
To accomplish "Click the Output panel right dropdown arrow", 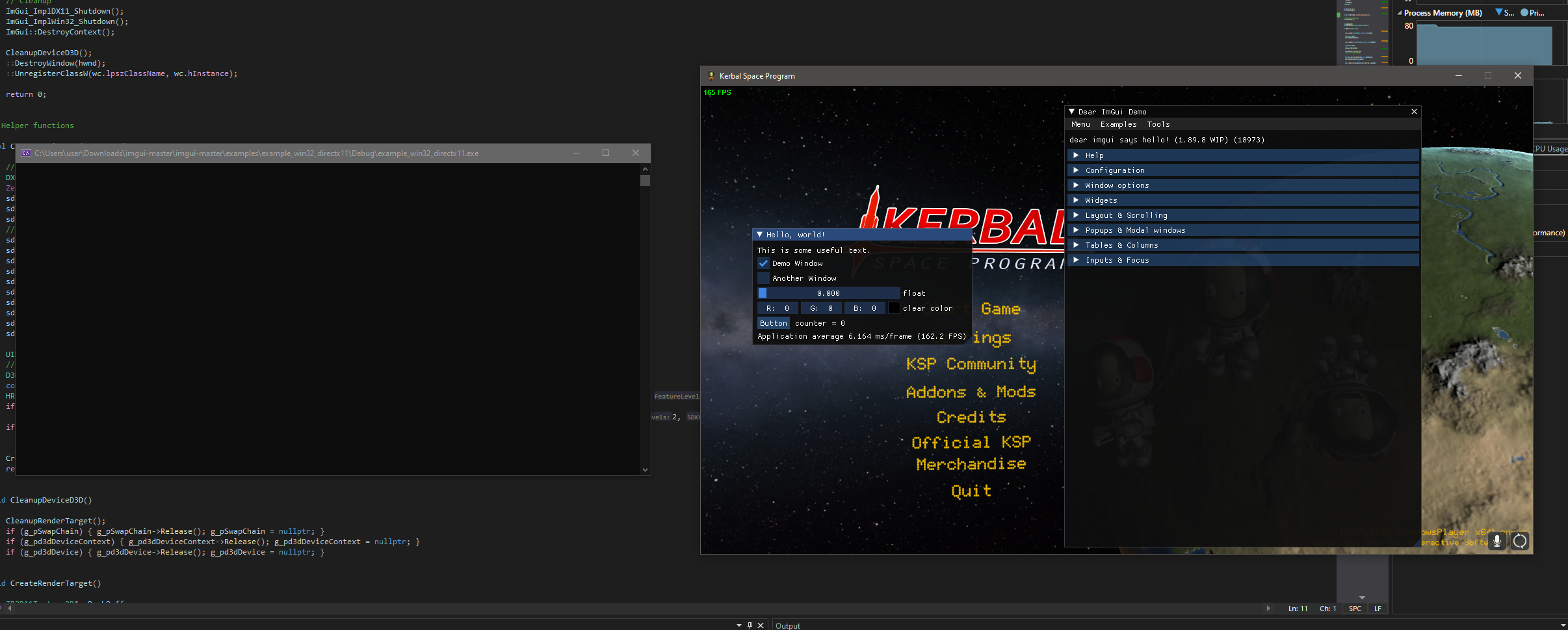I will [x=1563, y=625].
